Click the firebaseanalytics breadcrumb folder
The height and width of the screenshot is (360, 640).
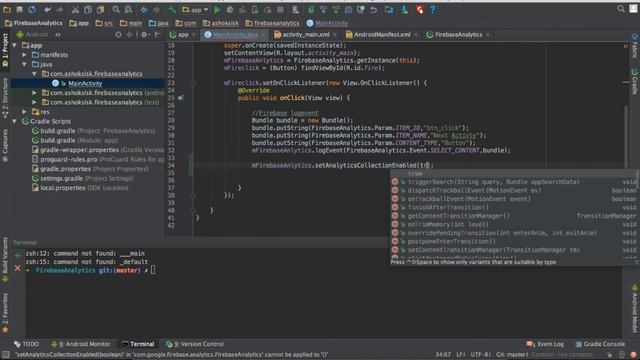(x=272, y=23)
